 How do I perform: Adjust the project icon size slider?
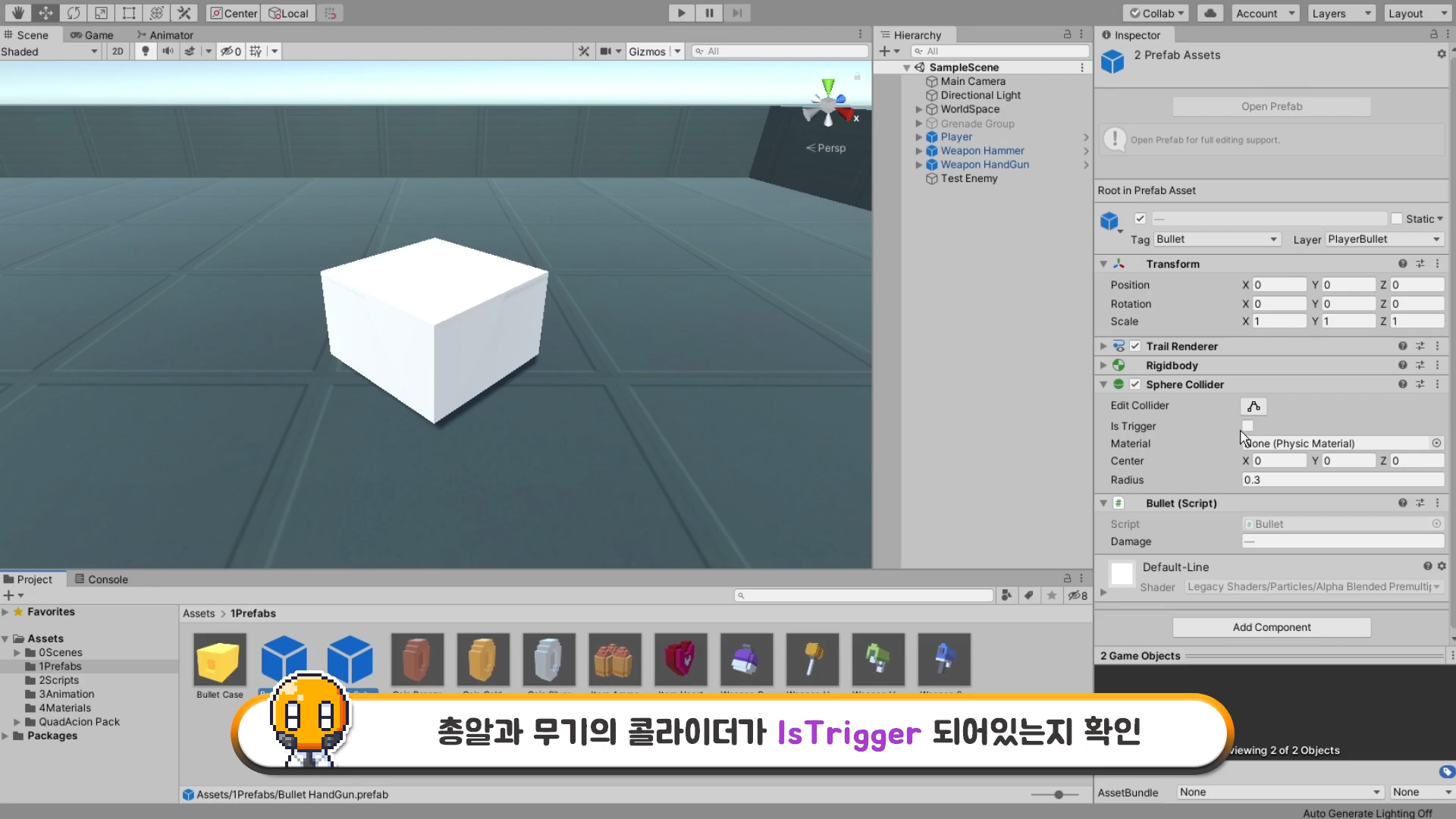click(1058, 794)
